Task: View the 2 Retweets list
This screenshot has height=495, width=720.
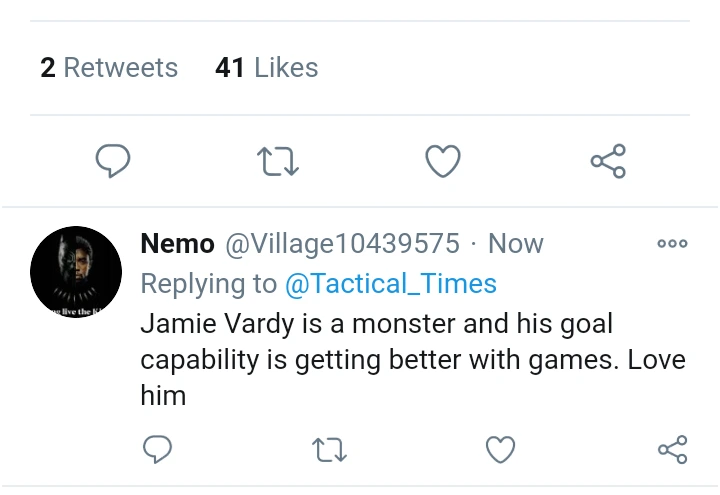Action: 109,68
